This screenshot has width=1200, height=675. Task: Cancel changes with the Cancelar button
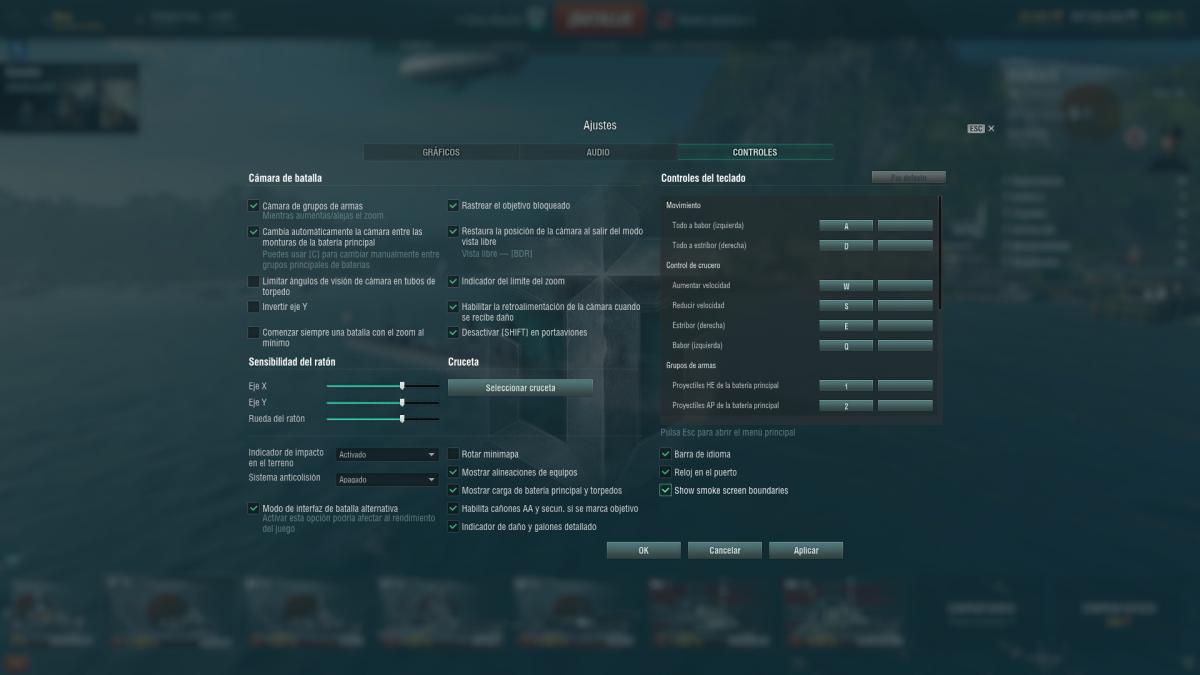pyautogui.click(x=725, y=551)
